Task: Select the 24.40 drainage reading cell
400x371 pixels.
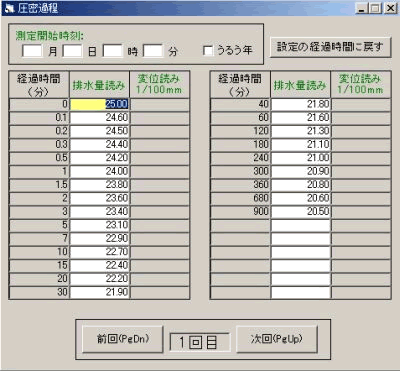Action: point(99,145)
